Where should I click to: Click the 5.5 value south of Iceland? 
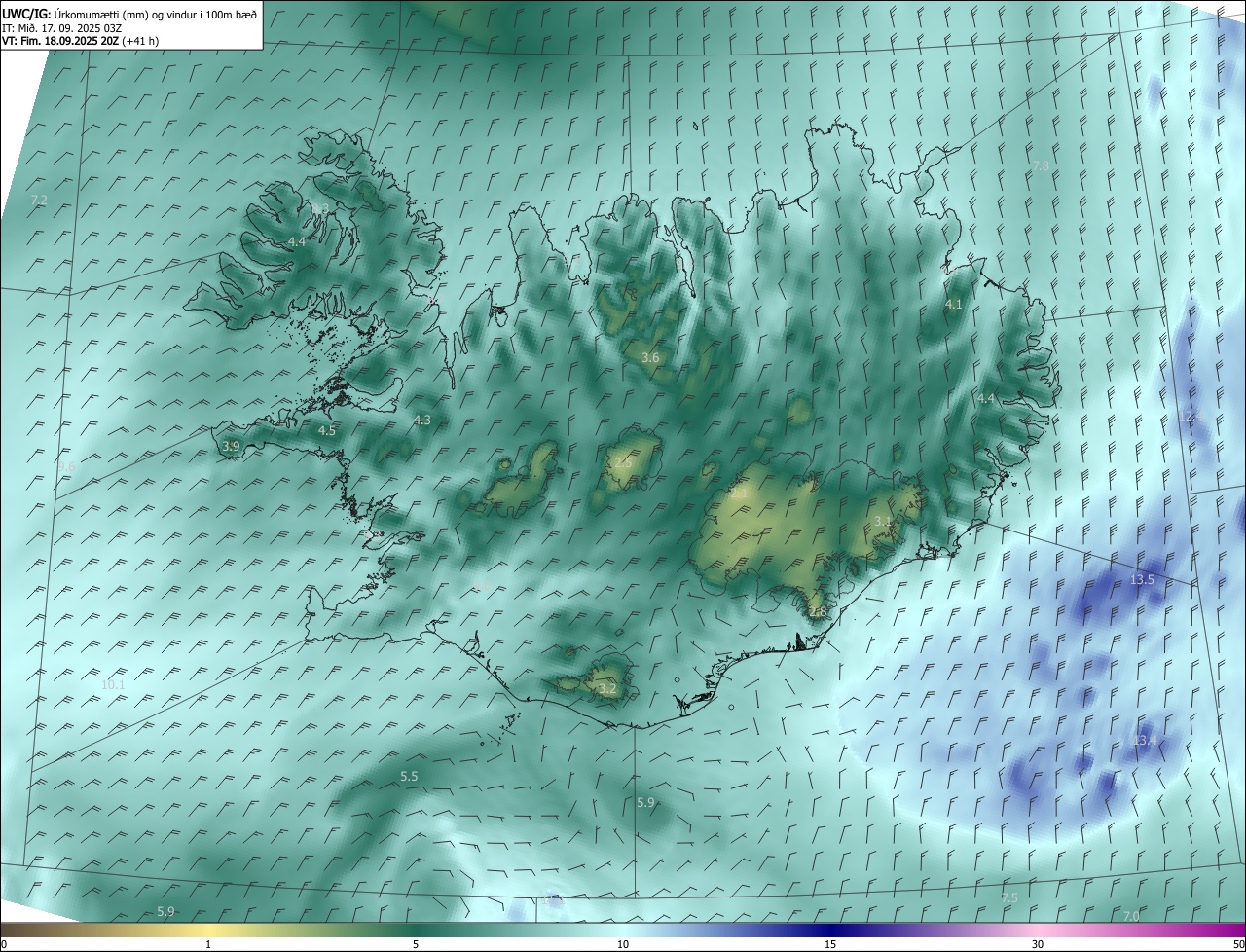coord(409,776)
